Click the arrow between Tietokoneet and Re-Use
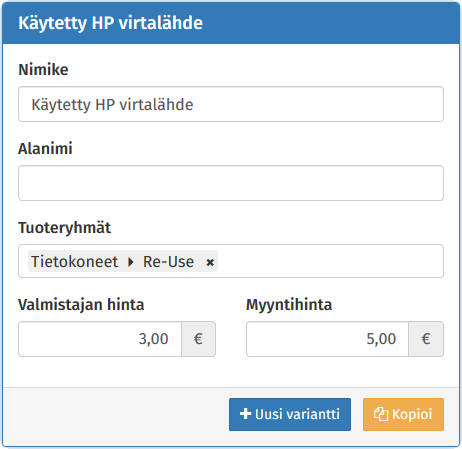This screenshot has height=449, width=462. click(131, 262)
